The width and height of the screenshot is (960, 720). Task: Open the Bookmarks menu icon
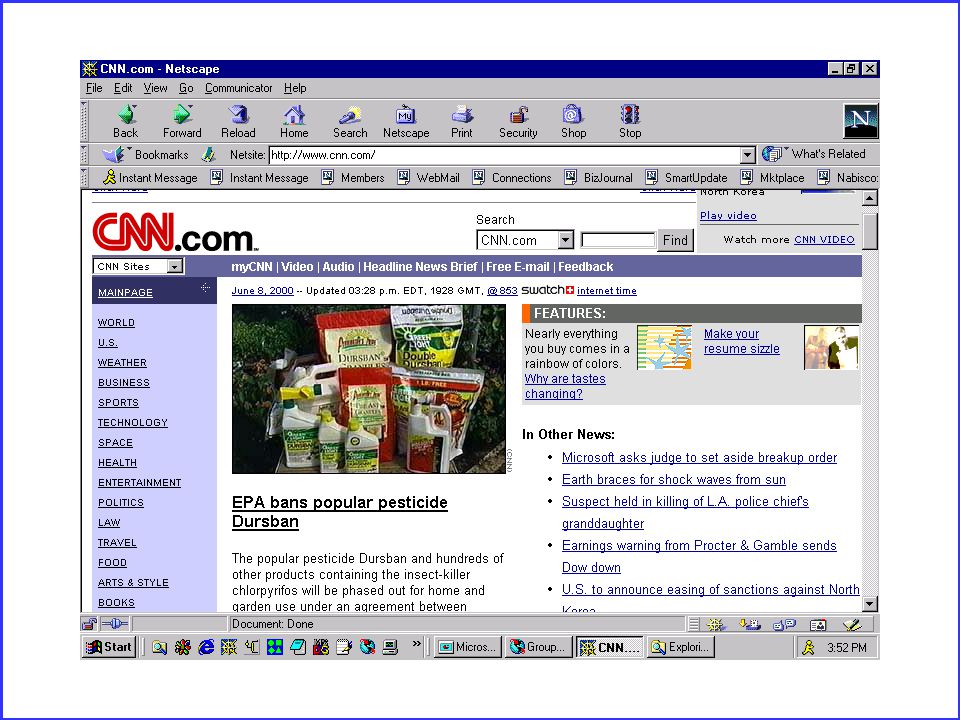point(114,154)
